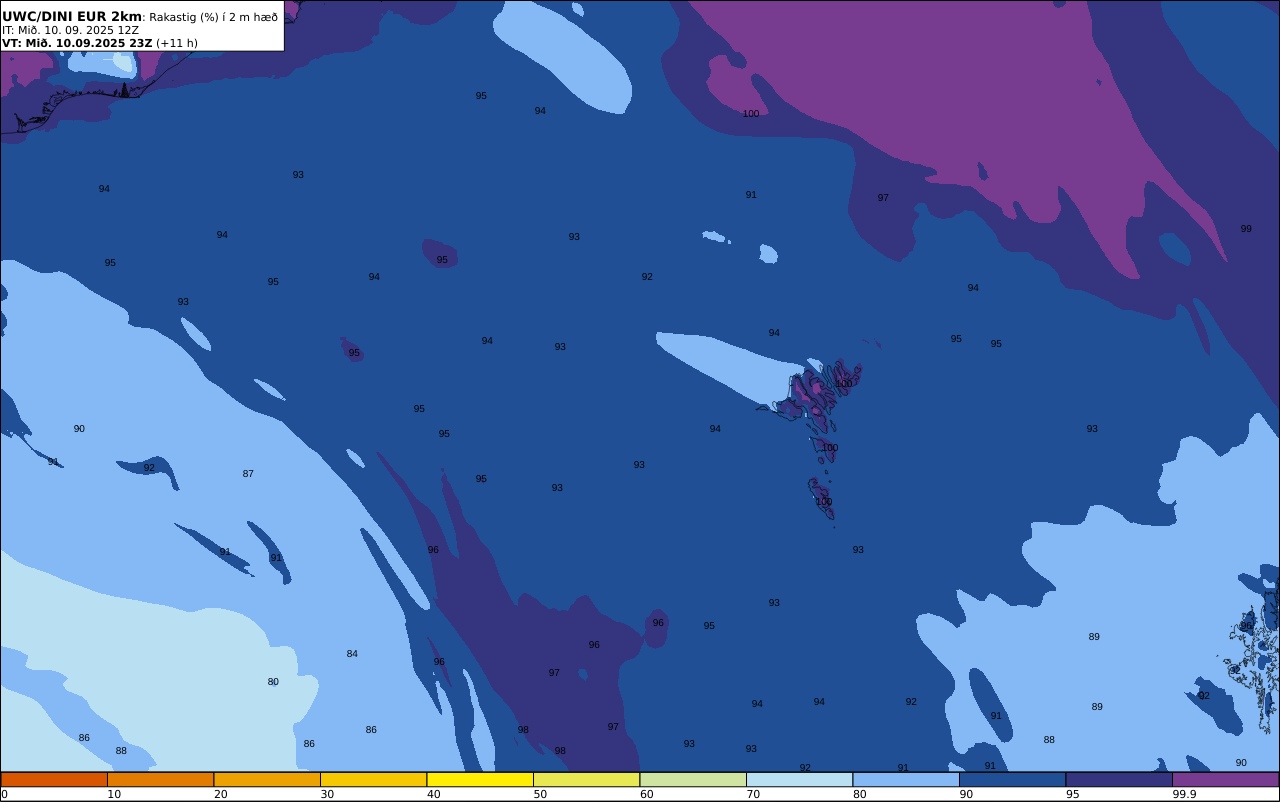The width and height of the screenshot is (1280, 802).
Task: Click the '(+11 h)' forecast offset text
Action: (x=177, y=43)
